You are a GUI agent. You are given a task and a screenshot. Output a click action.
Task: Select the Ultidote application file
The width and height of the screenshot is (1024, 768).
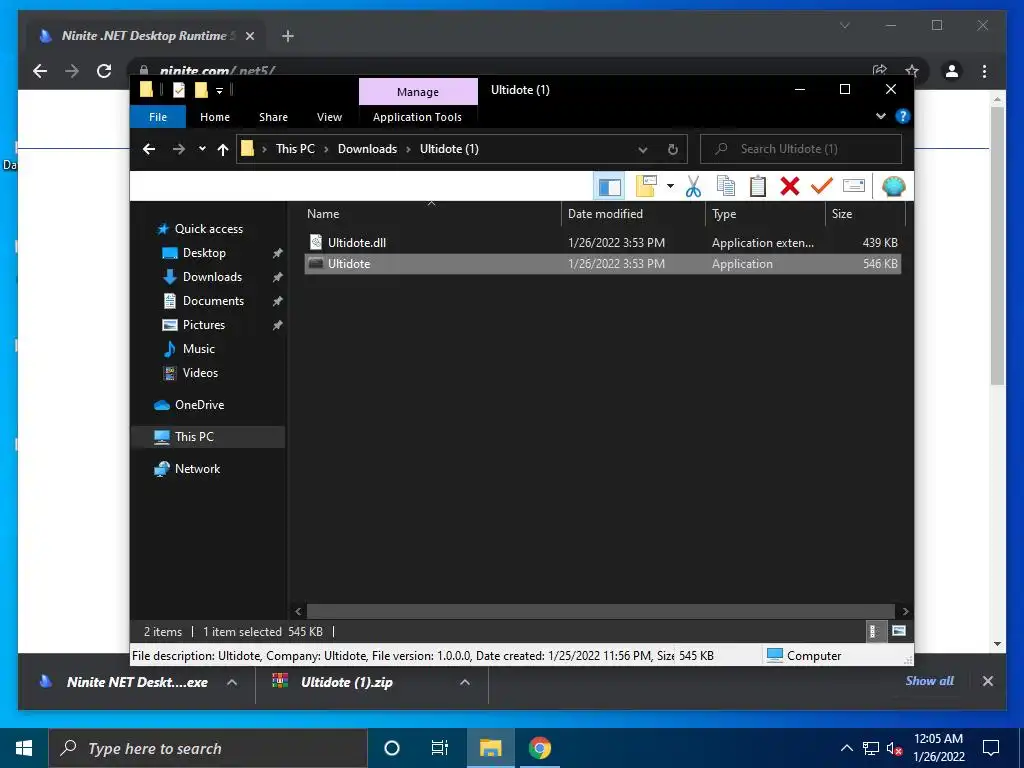point(603,264)
